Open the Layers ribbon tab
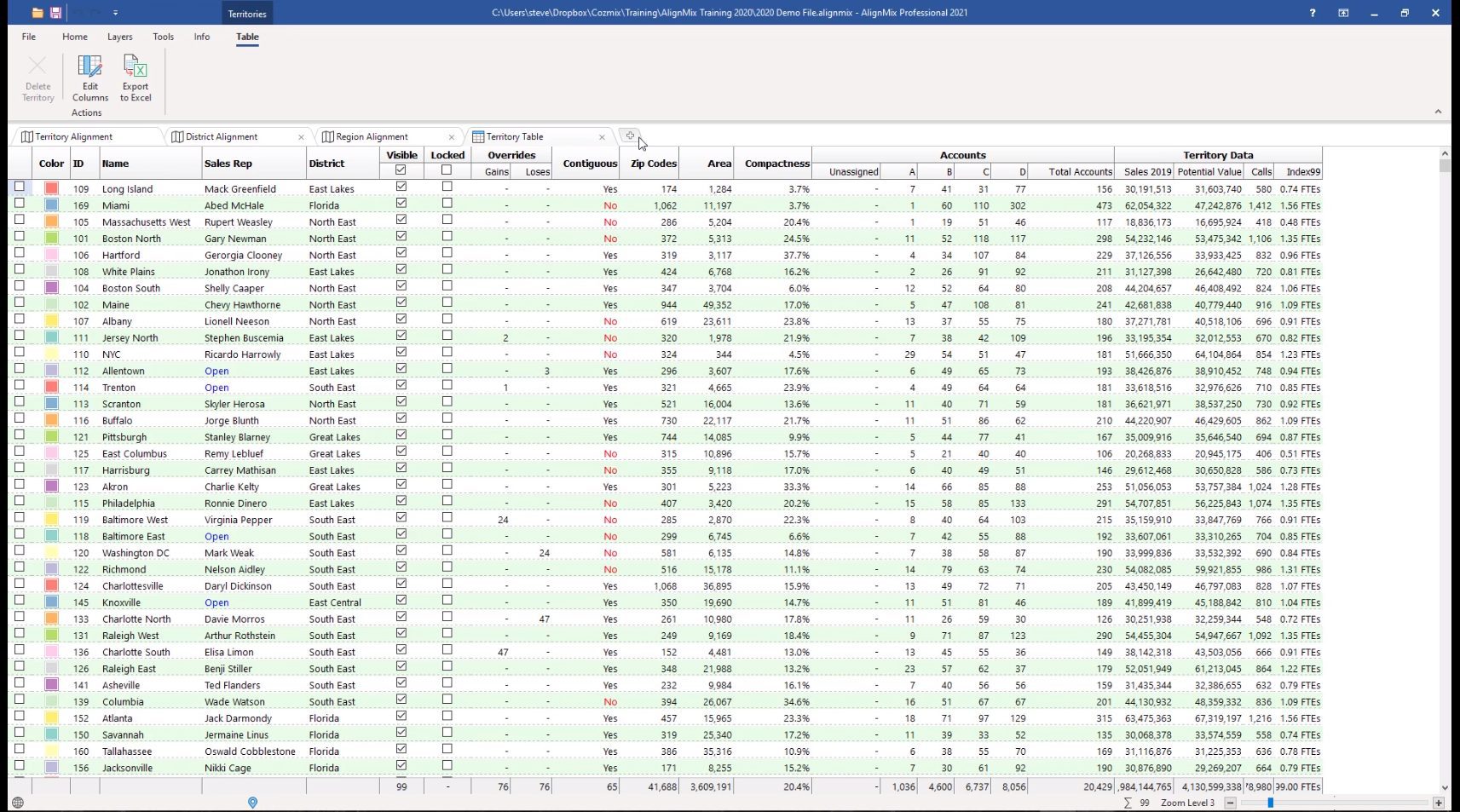This screenshot has height=812, width=1460. [x=120, y=37]
